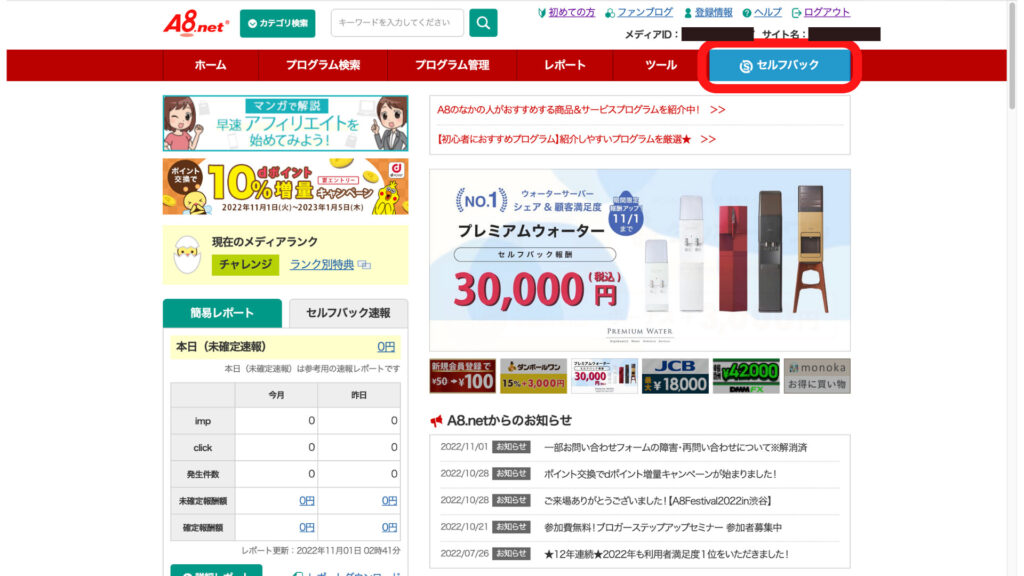Open the A8Festival2022in渋谷 notice
The width and height of the screenshot is (1024, 576).
(658, 501)
